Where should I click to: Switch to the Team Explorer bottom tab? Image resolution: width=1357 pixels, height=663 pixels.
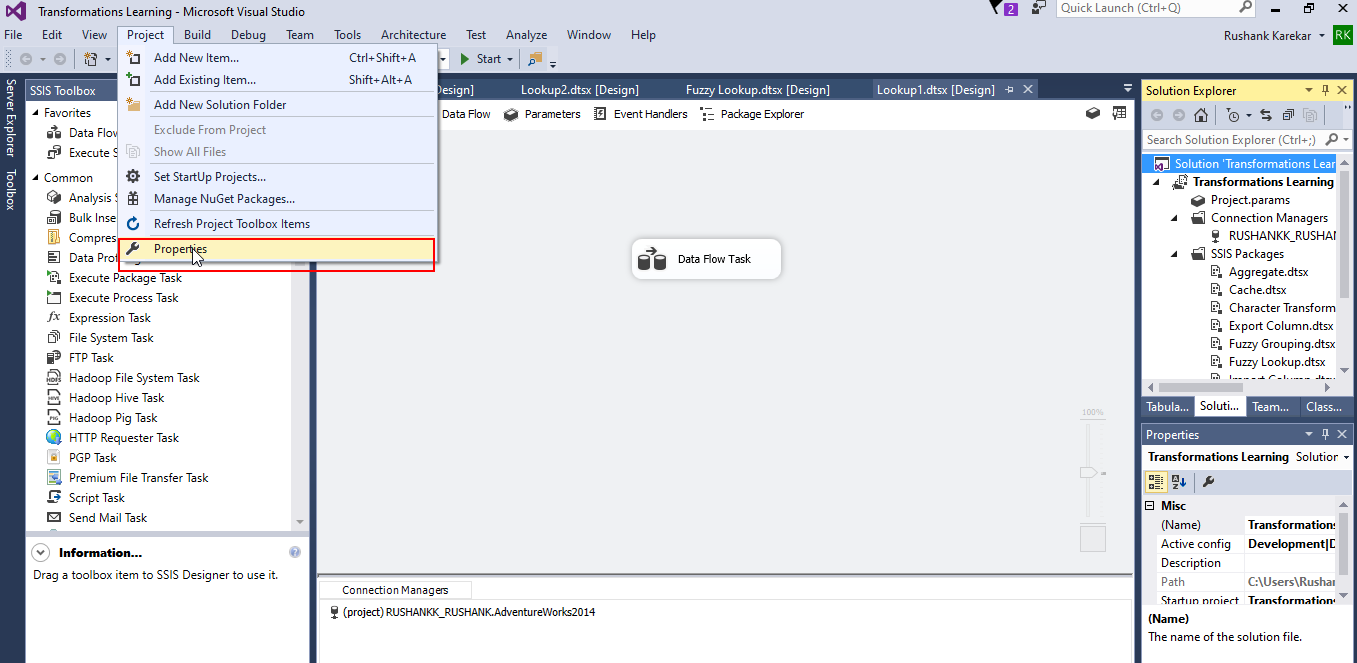click(x=1271, y=407)
